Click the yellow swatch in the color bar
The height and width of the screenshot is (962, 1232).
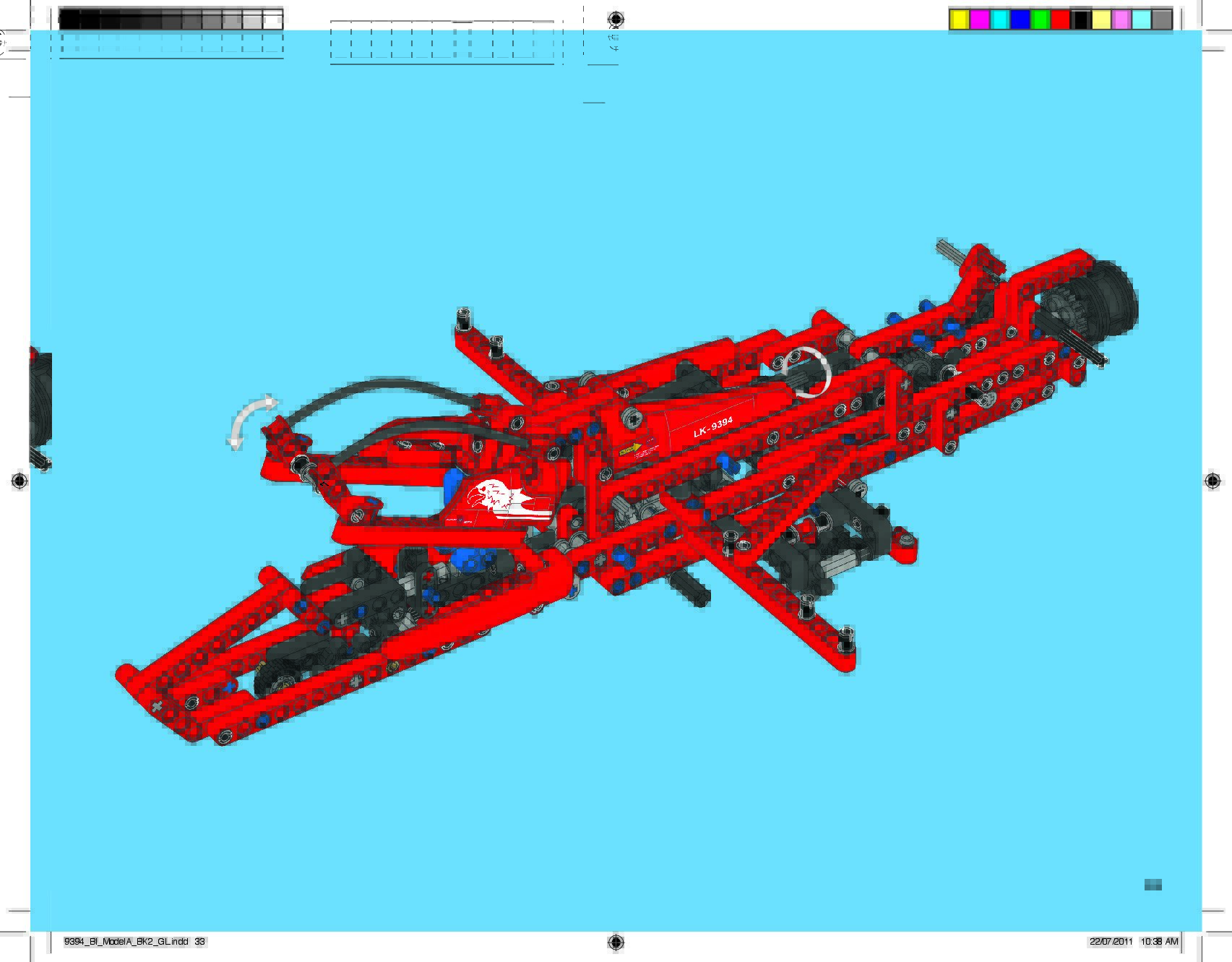pos(959,20)
